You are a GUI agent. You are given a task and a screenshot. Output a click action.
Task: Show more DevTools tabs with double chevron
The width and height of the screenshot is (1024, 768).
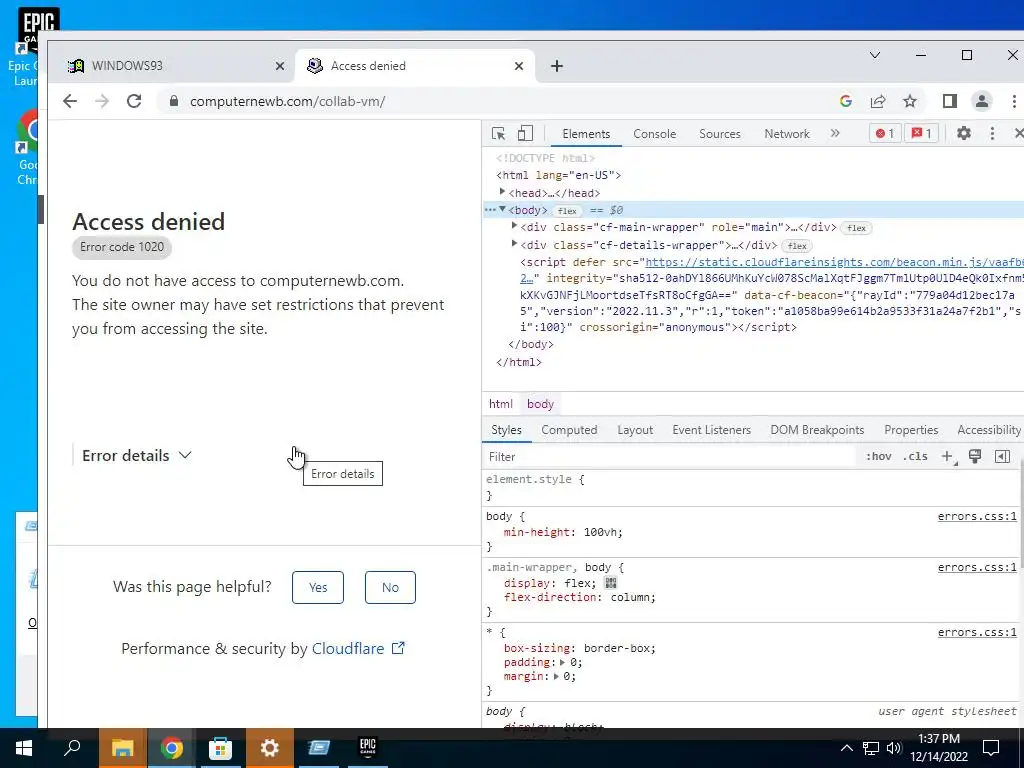[835, 133]
